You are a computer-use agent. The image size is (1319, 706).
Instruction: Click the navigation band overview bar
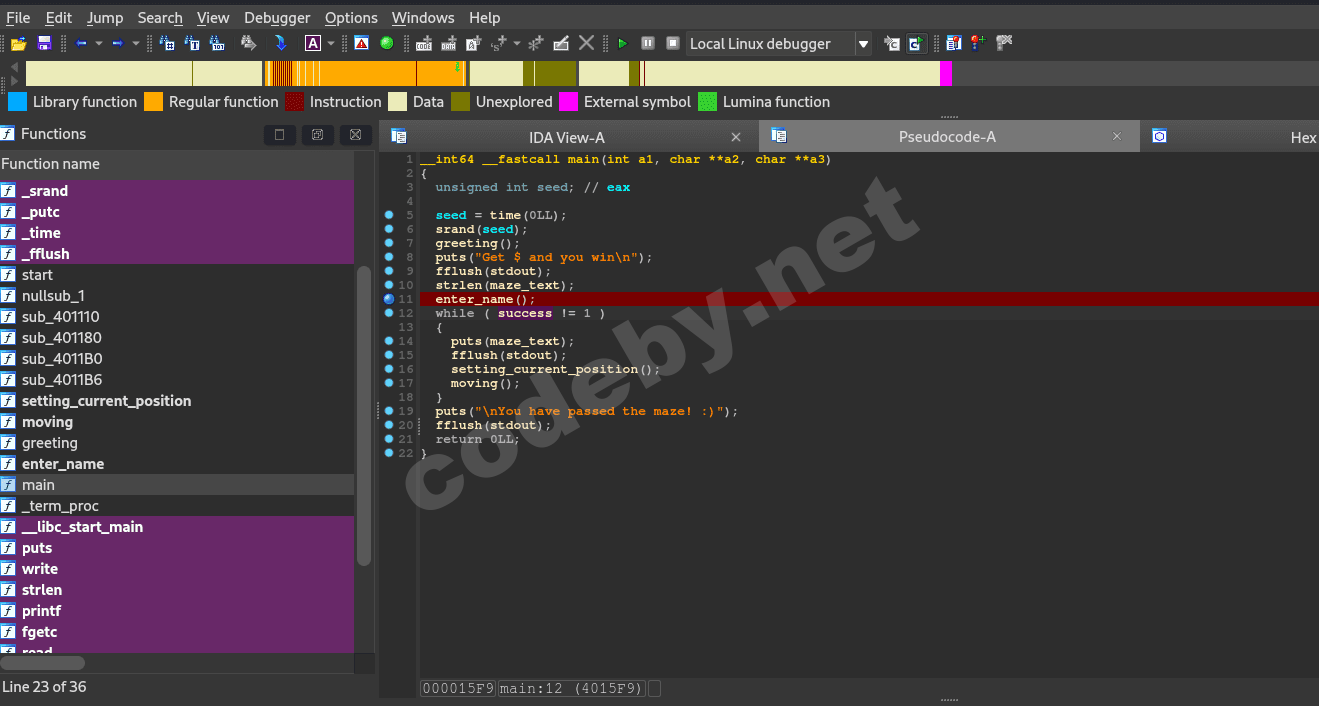pyautogui.click(x=600, y=74)
